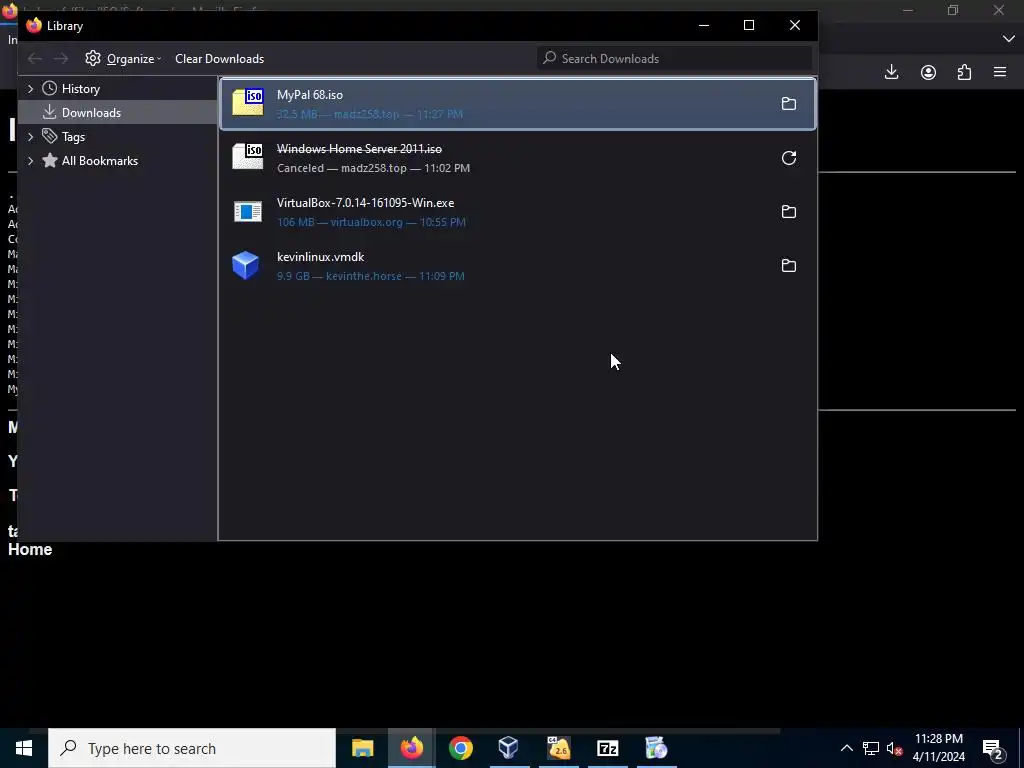The width and height of the screenshot is (1024, 768).
Task: Open the Windows Start menu
Action: [x=24, y=748]
